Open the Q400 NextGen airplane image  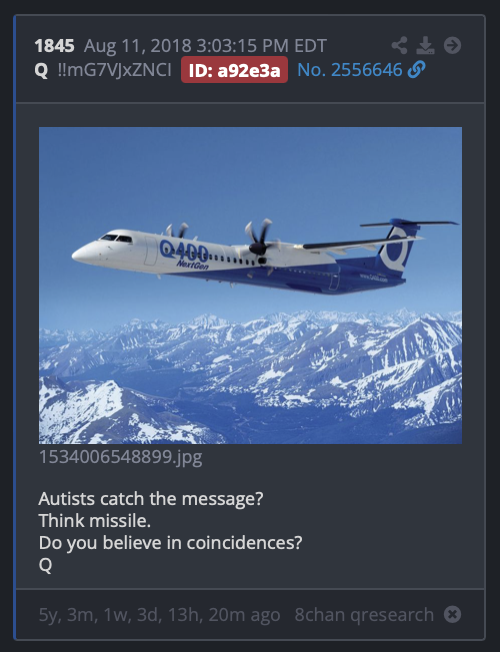click(x=250, y=285)
